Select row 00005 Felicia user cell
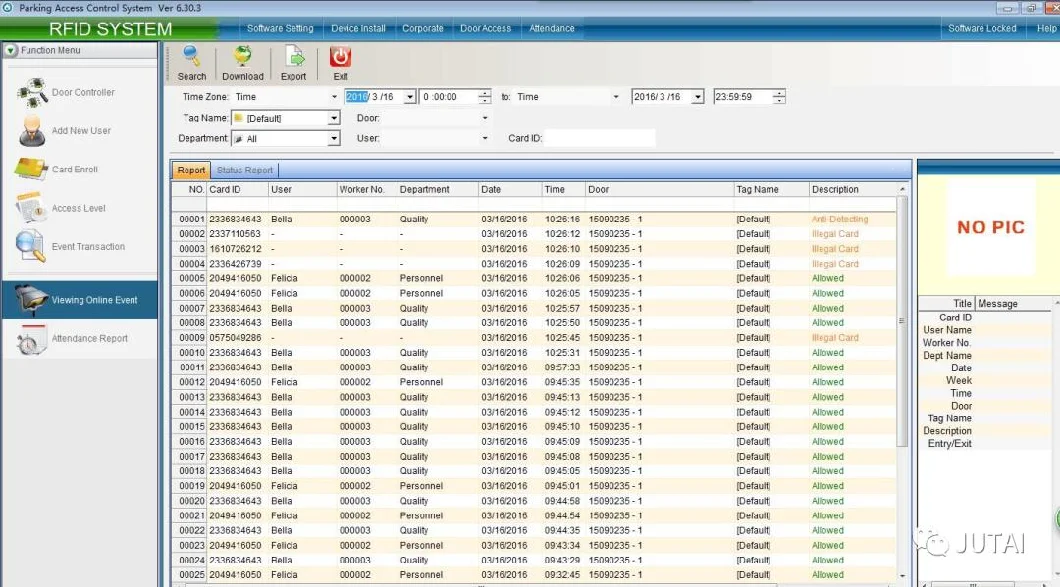Image resolution: width=1060 pixels, height=587 pixels. click(284, 279)
